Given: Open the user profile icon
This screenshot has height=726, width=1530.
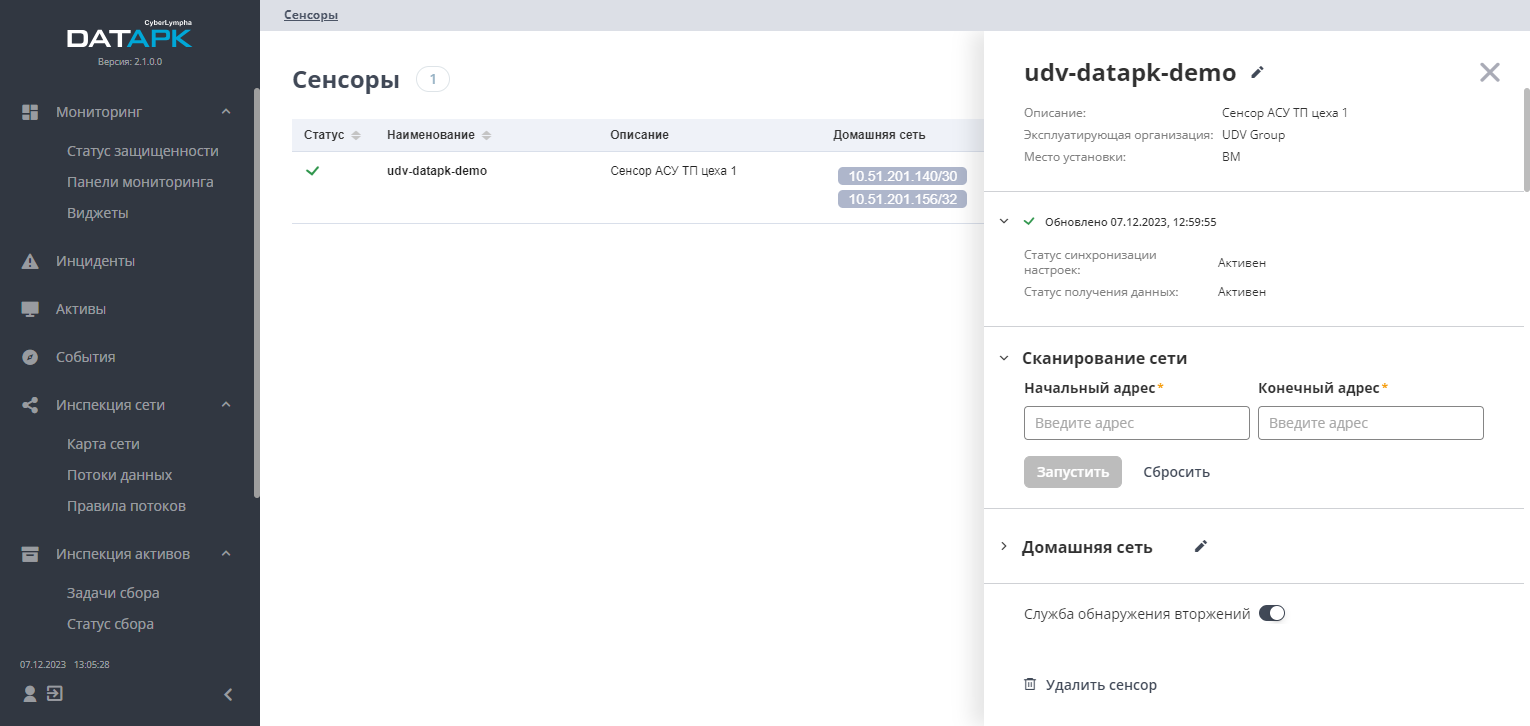Looking at the screenshot, I should (30, 693).
